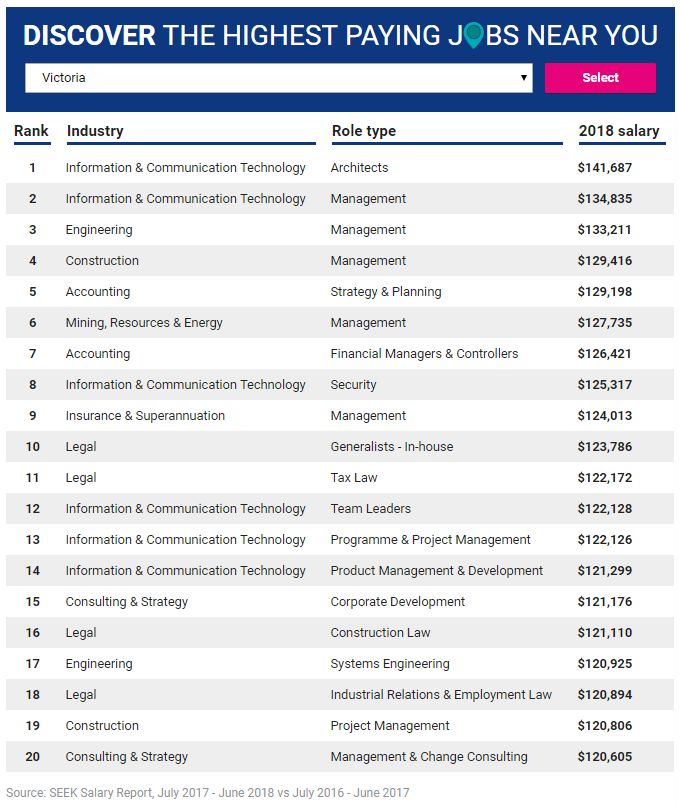Select Management & Change Consulting role
This screenshot has width=681, height=804.
[x=429, y=757]
